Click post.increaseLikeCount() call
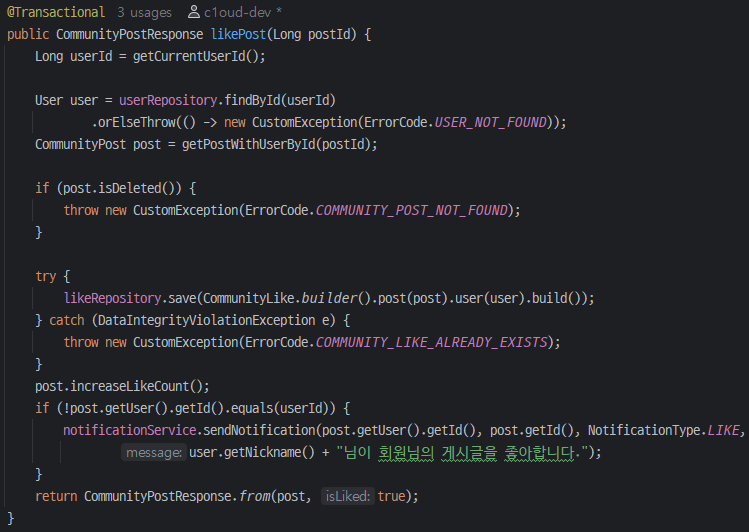 (x=119, y=386)
